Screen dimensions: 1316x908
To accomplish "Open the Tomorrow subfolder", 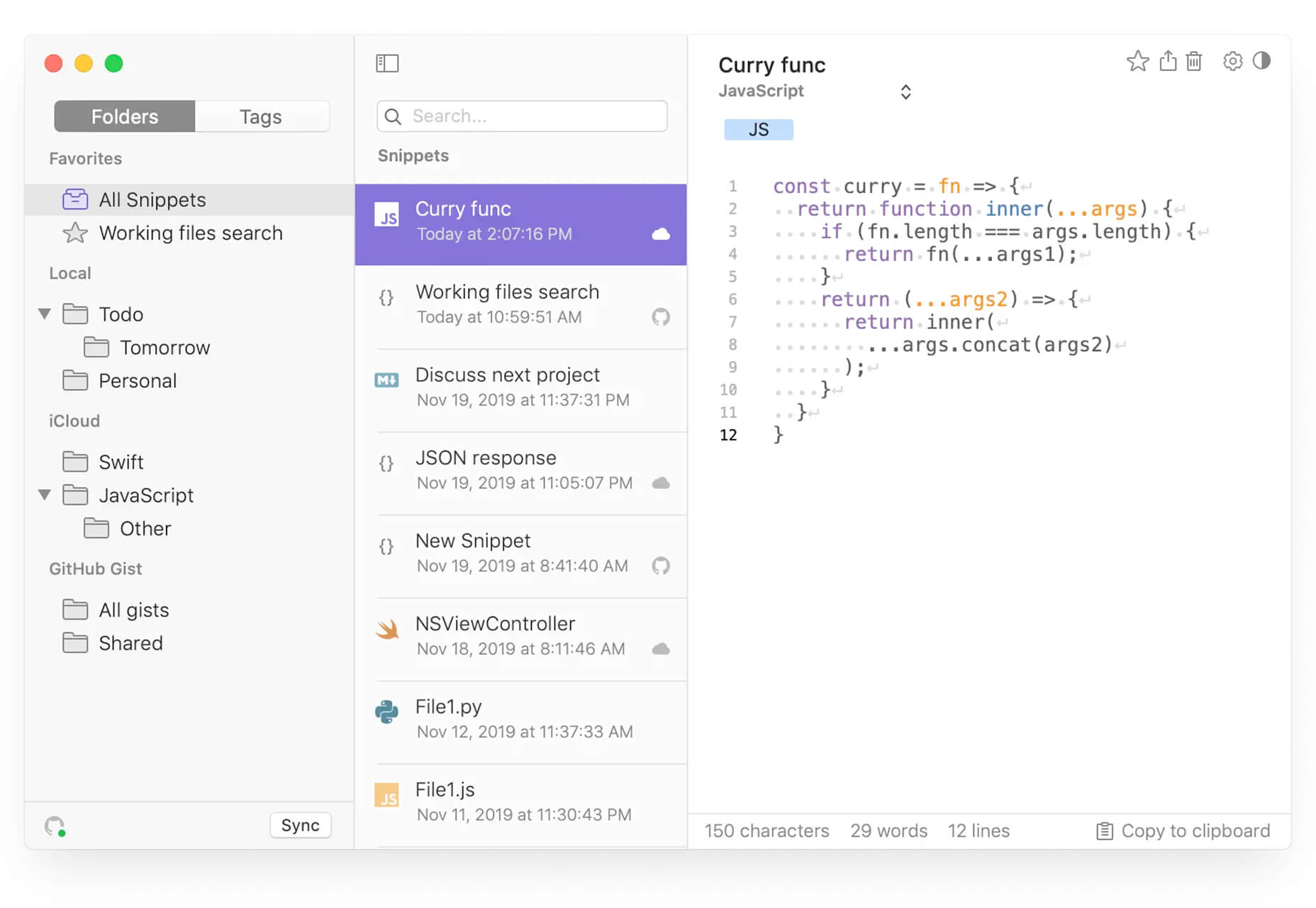I will 189,348.
